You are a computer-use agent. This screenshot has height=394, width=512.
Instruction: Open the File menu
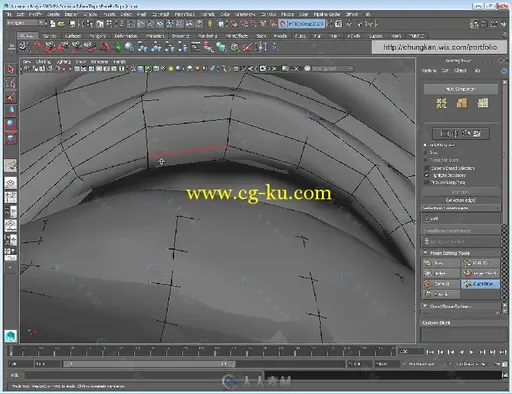[9, 14]
